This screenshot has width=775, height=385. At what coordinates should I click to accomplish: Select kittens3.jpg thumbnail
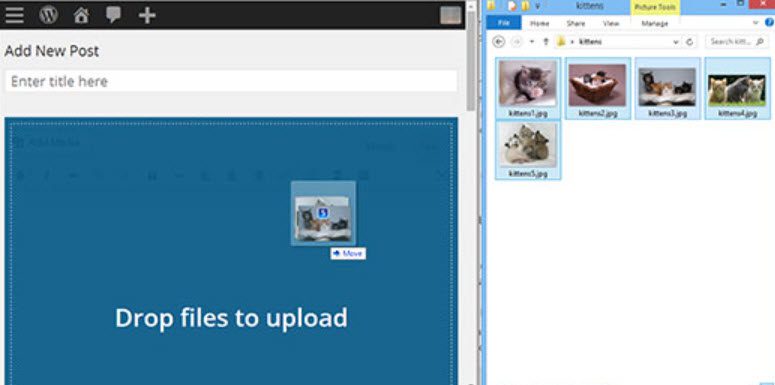point(667,87)
